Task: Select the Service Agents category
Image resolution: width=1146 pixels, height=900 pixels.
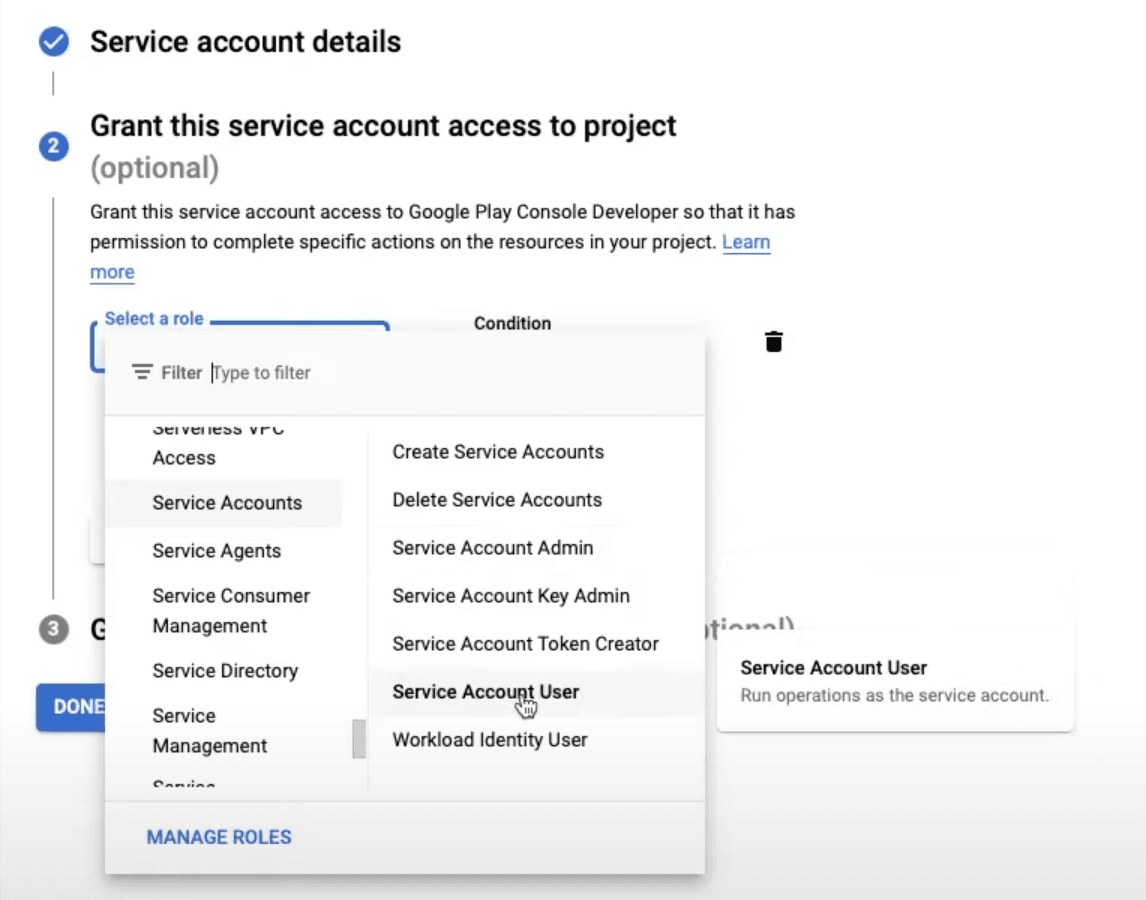Action: [x=217, y=551]
